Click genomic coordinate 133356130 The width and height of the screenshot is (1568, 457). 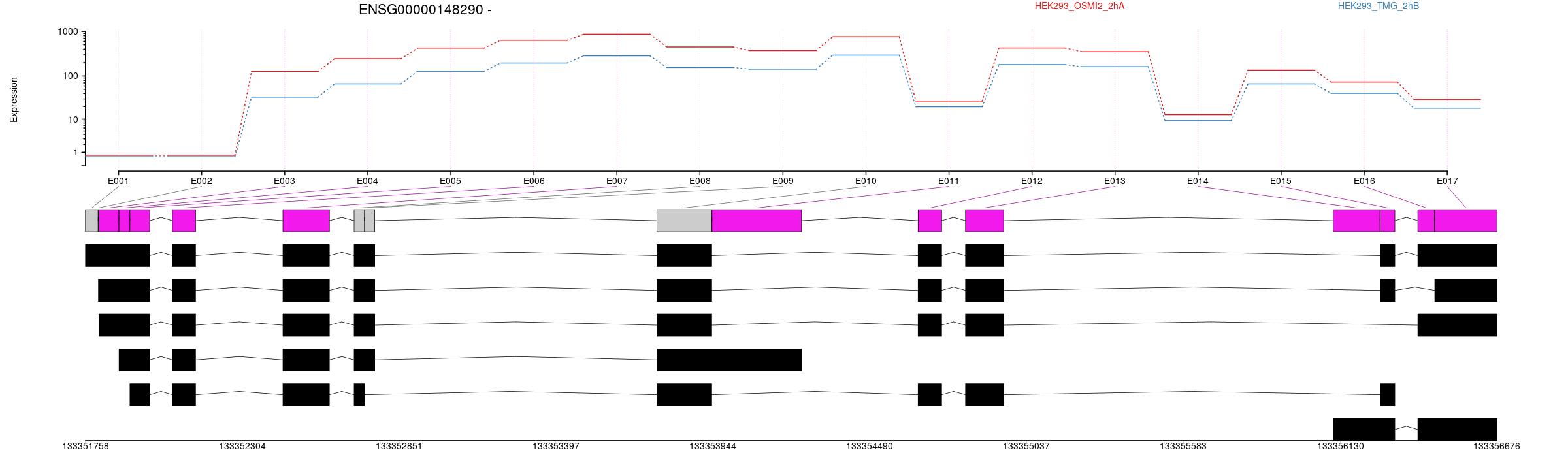coord(1340,447)
